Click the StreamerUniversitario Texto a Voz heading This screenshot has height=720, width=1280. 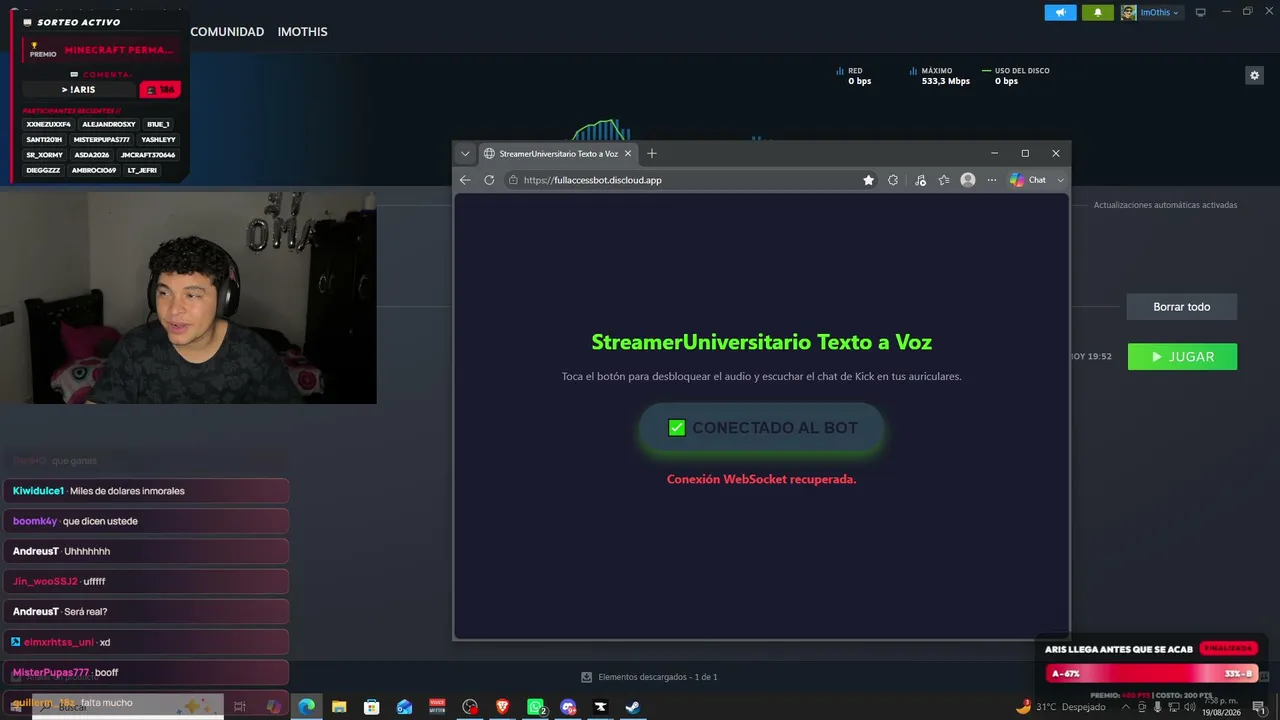pos(762,342)
